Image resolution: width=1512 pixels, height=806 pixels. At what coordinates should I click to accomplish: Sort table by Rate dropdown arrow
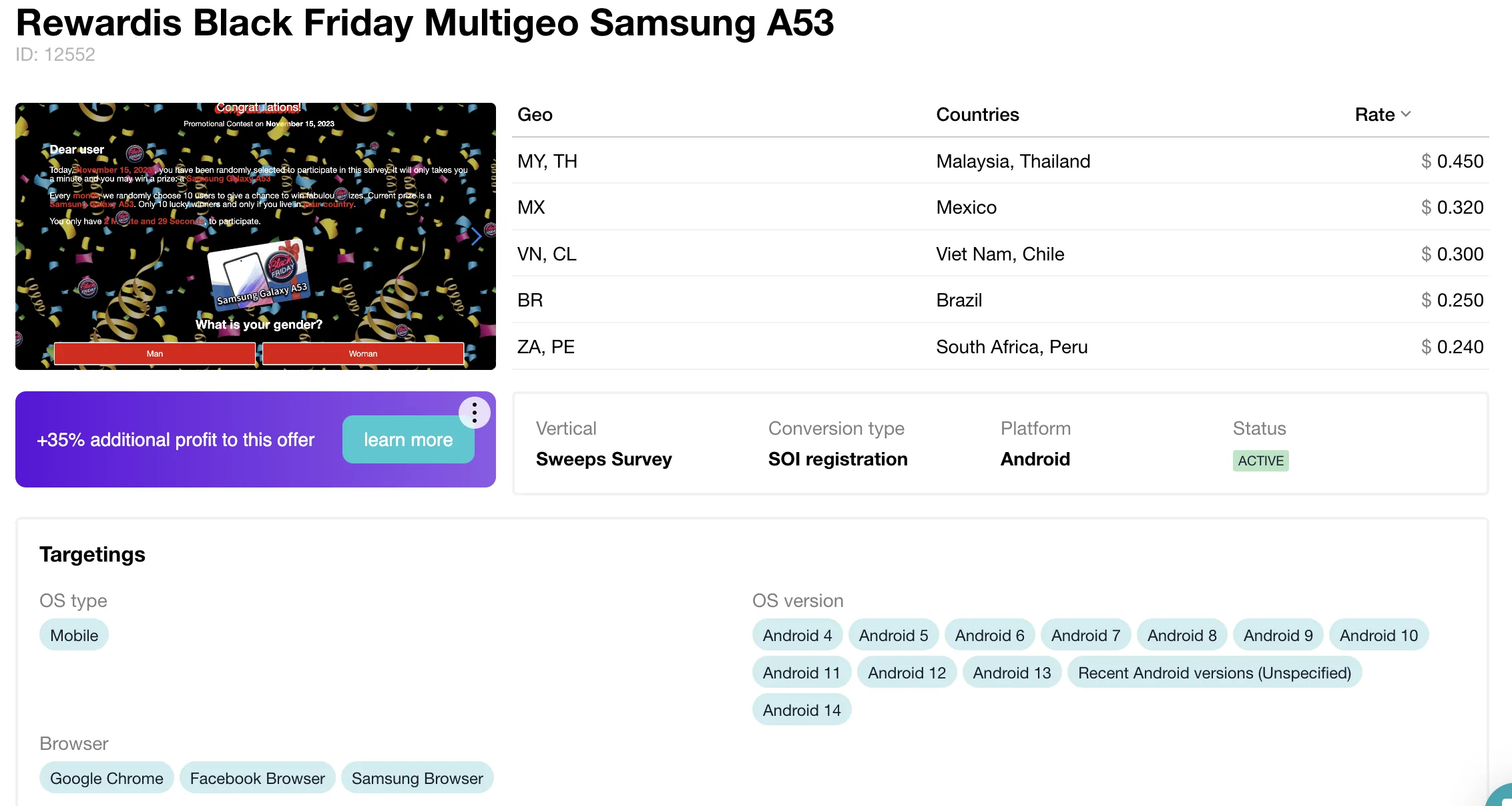(1406, 114)
